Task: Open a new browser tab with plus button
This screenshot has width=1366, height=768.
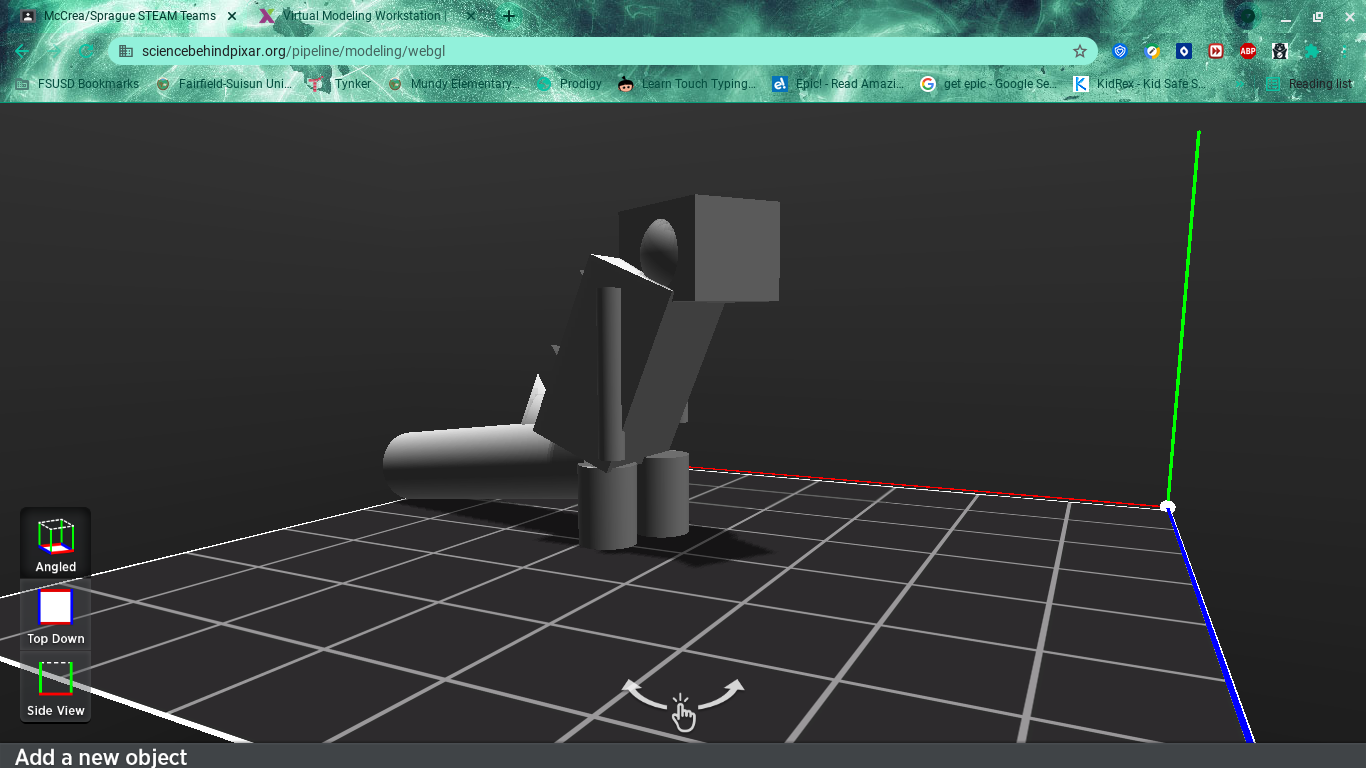Action: tap(509, 16)
